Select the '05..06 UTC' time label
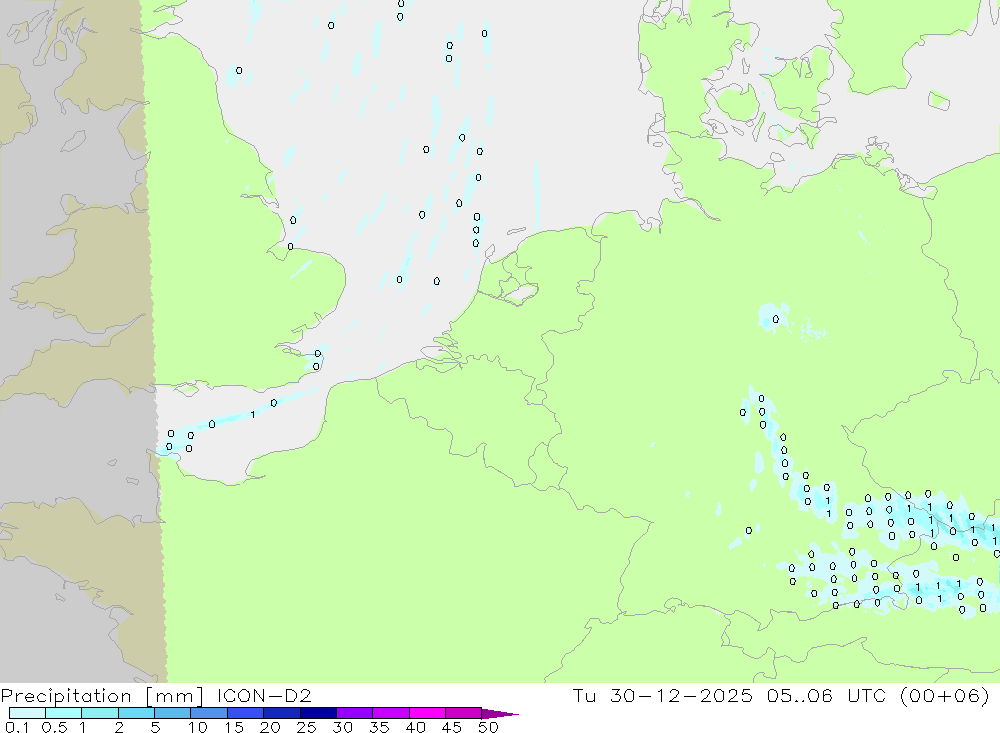Screen dimensions: 1000x733 (827, 695)
